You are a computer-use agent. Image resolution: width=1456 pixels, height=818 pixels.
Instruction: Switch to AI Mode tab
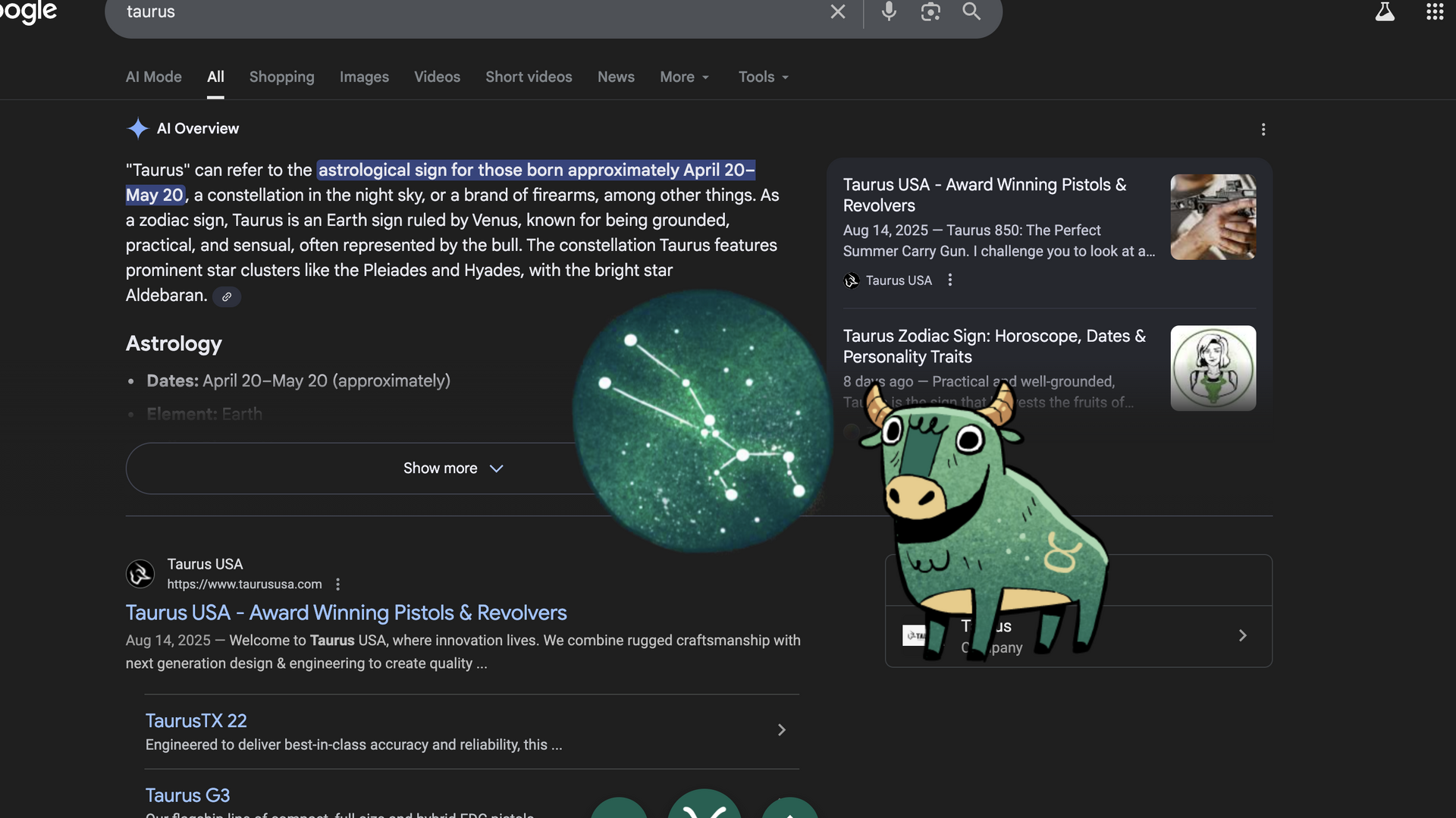pyautogui.click(x=154, y=77)
